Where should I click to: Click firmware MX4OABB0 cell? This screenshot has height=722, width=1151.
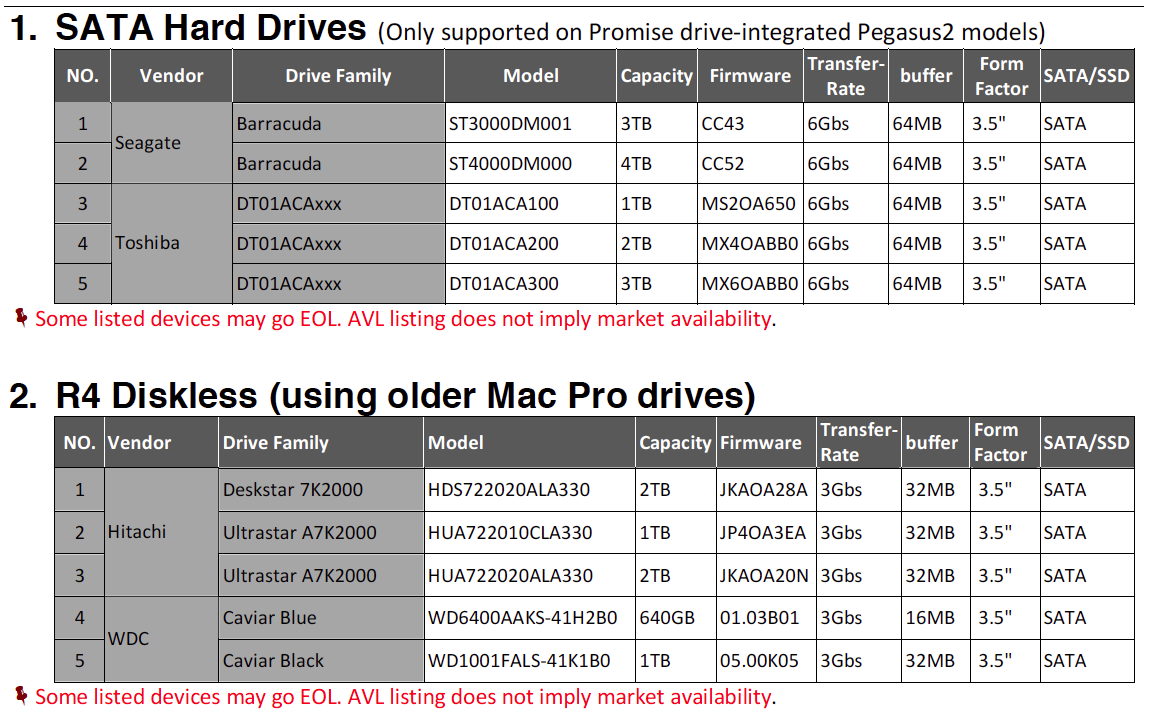(x=750, y=244)
